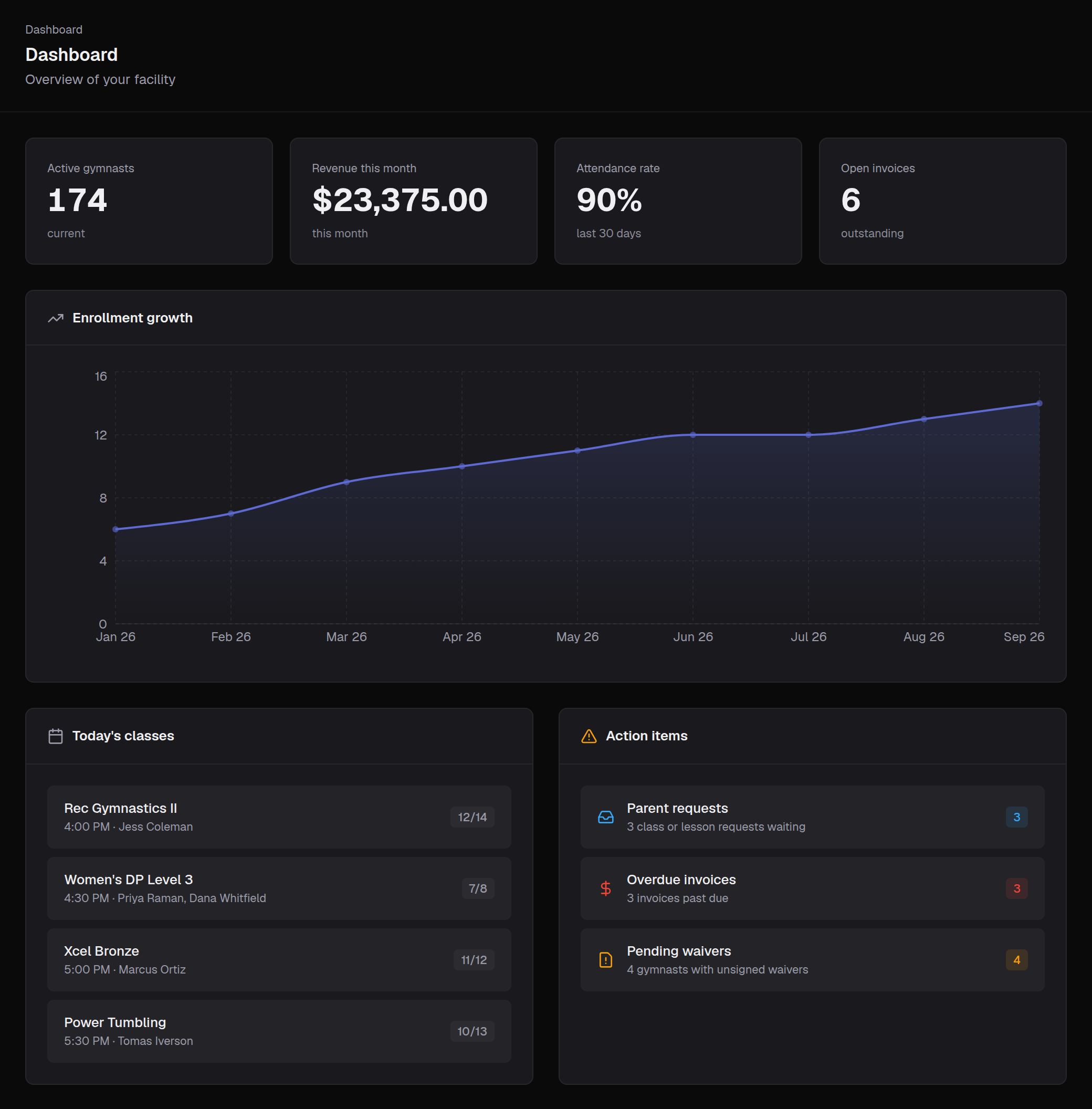Click the $23,375.00 revenue value
Viewport: 1092px width, 1109px height.
[x=400, y=200]
